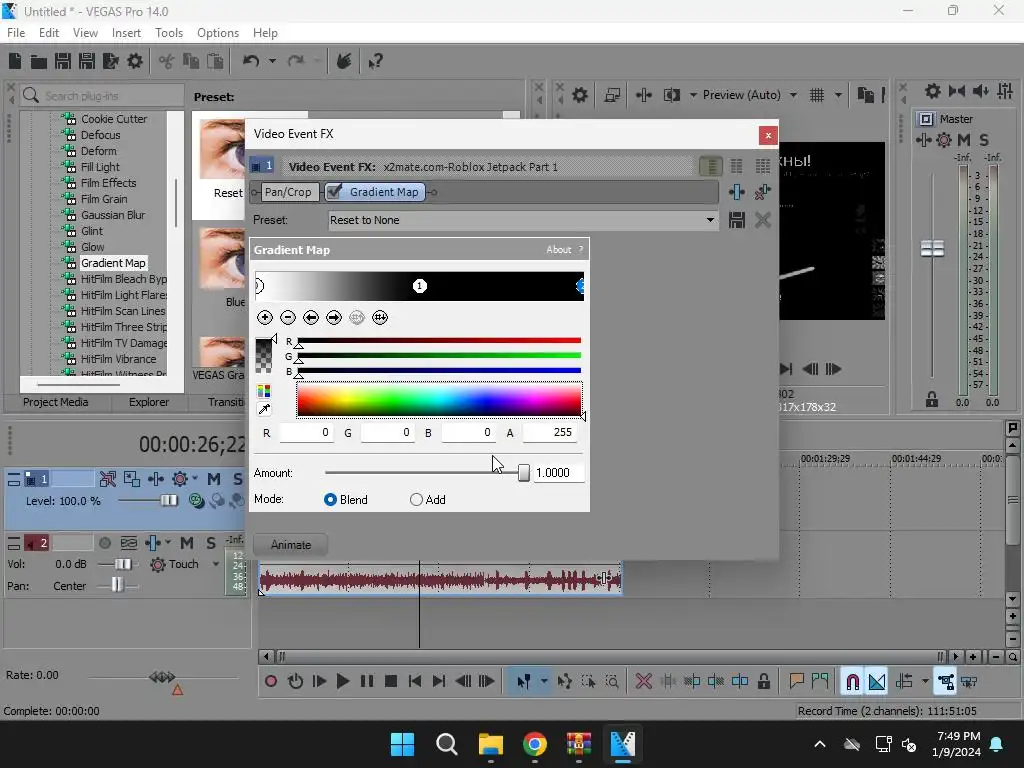
Task: Open the Edit menu
Action: pos(49,33)
